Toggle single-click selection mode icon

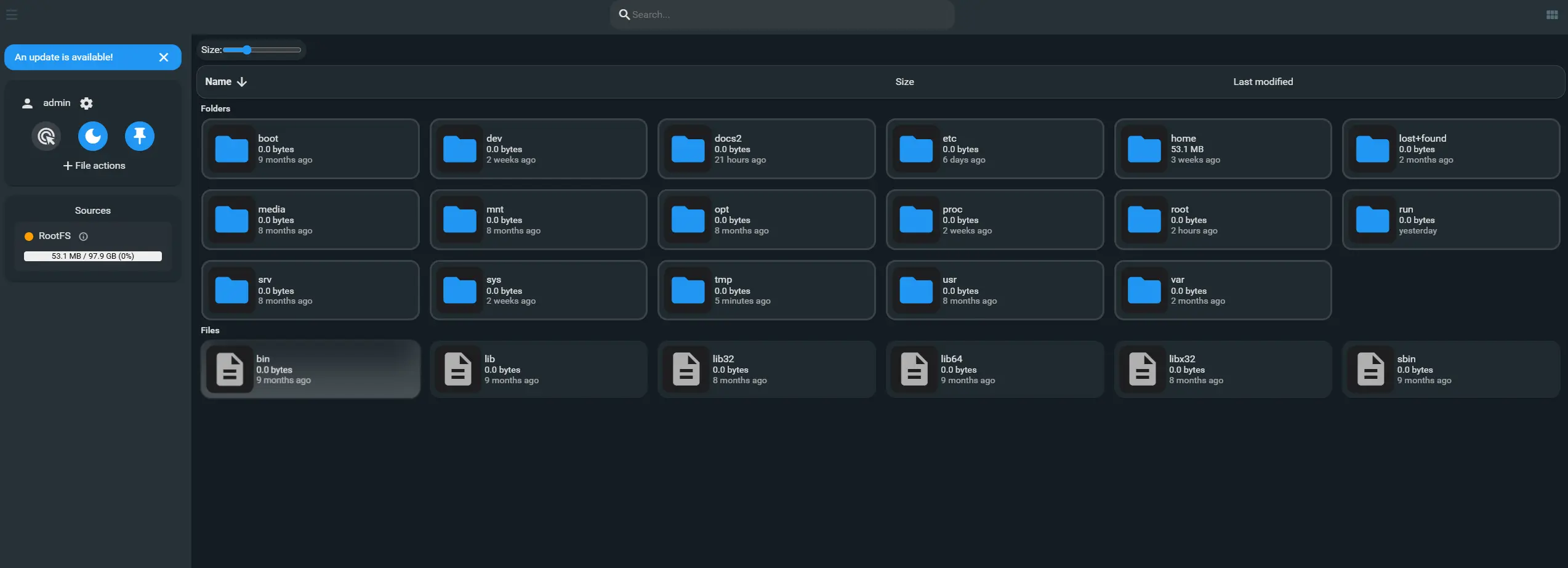click(x=46, y=136)
